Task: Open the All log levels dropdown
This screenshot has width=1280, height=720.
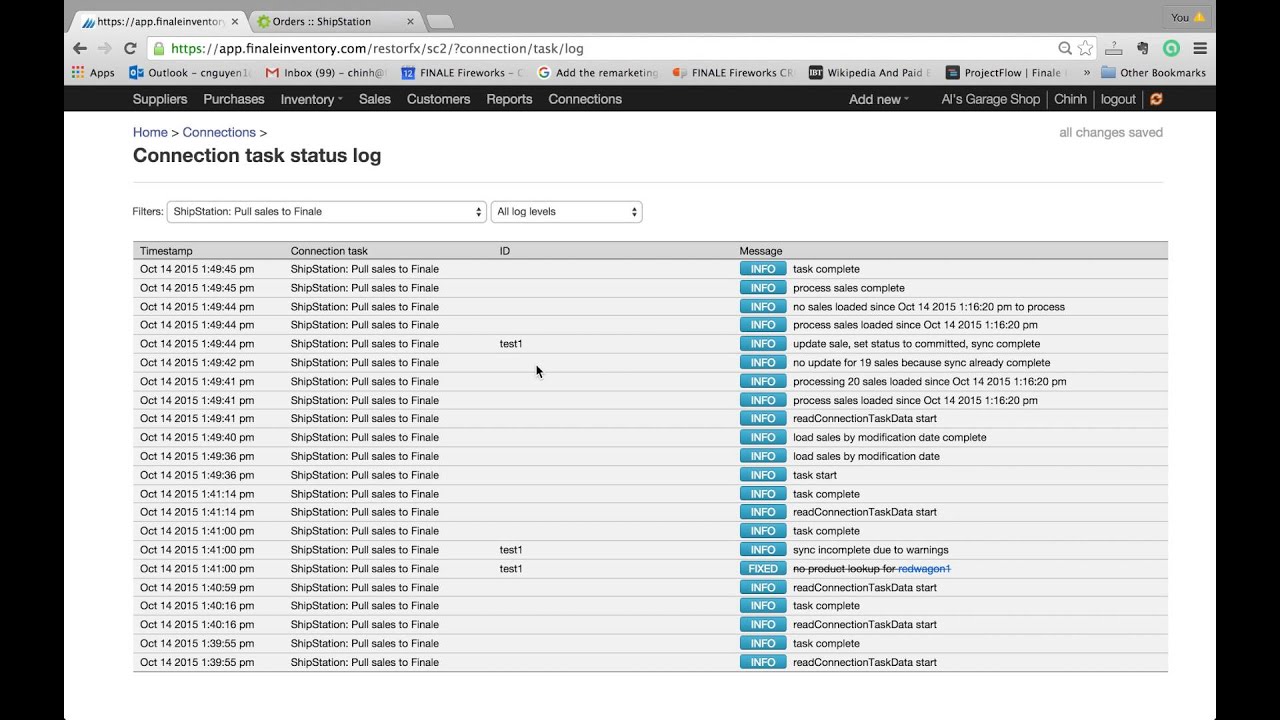Action: click(566, 212)
